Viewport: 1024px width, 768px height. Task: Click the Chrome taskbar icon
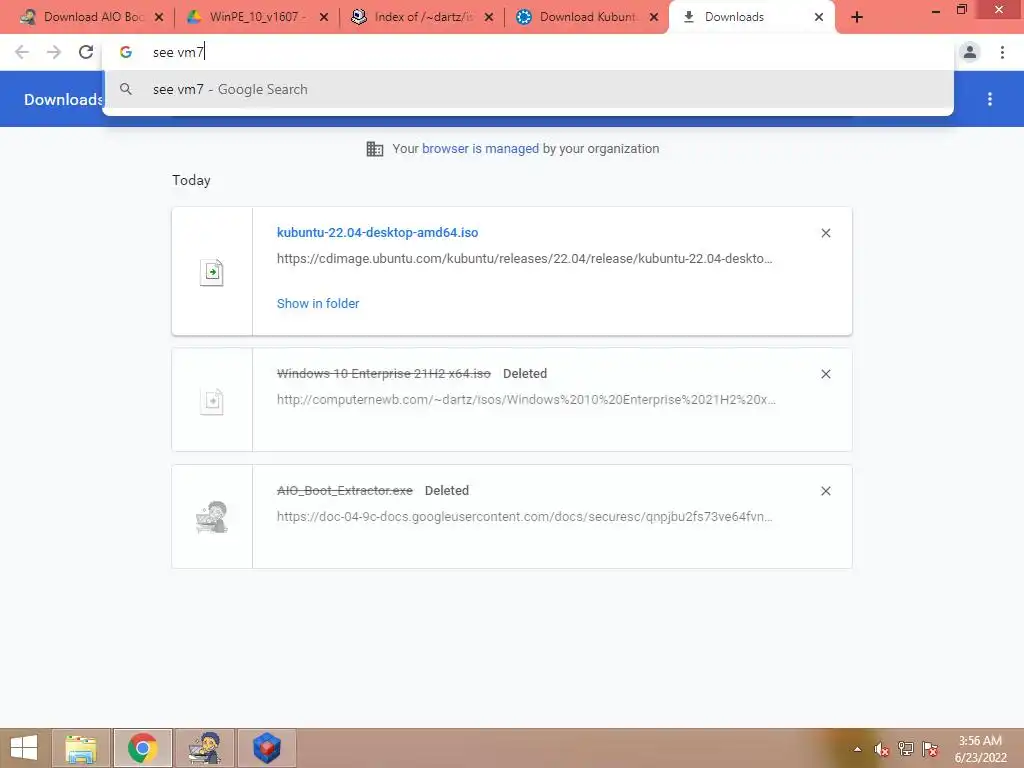(x=142, y=748)
